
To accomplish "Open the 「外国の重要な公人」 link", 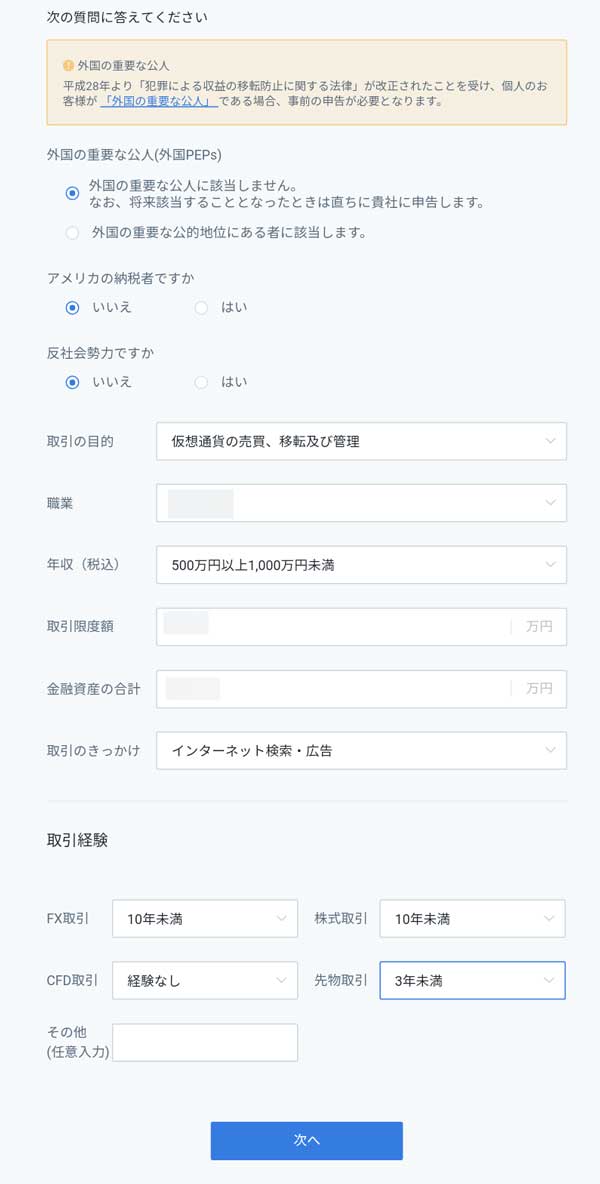I will [159, 100].
